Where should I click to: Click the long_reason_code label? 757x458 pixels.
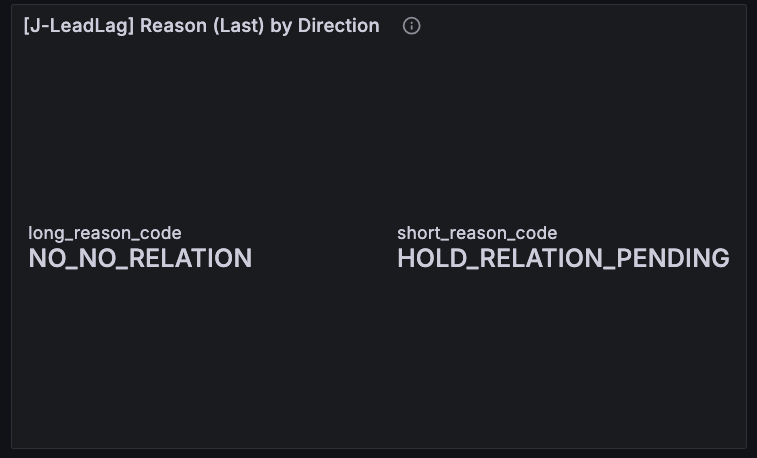(x=104, y=233)
